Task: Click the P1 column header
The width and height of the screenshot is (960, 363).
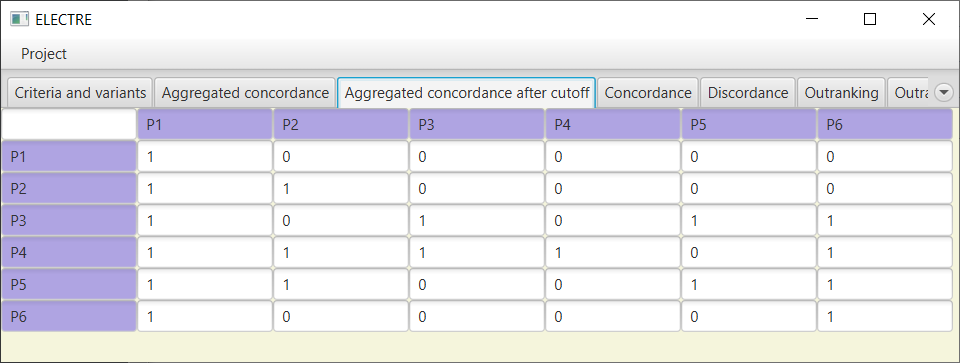Action: 204,125
